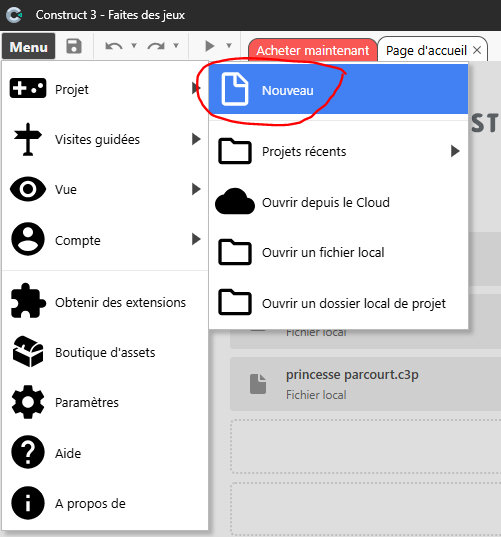Click the info icon for A propos de
This screenshot has width=501, height=537.
(28, 502)
